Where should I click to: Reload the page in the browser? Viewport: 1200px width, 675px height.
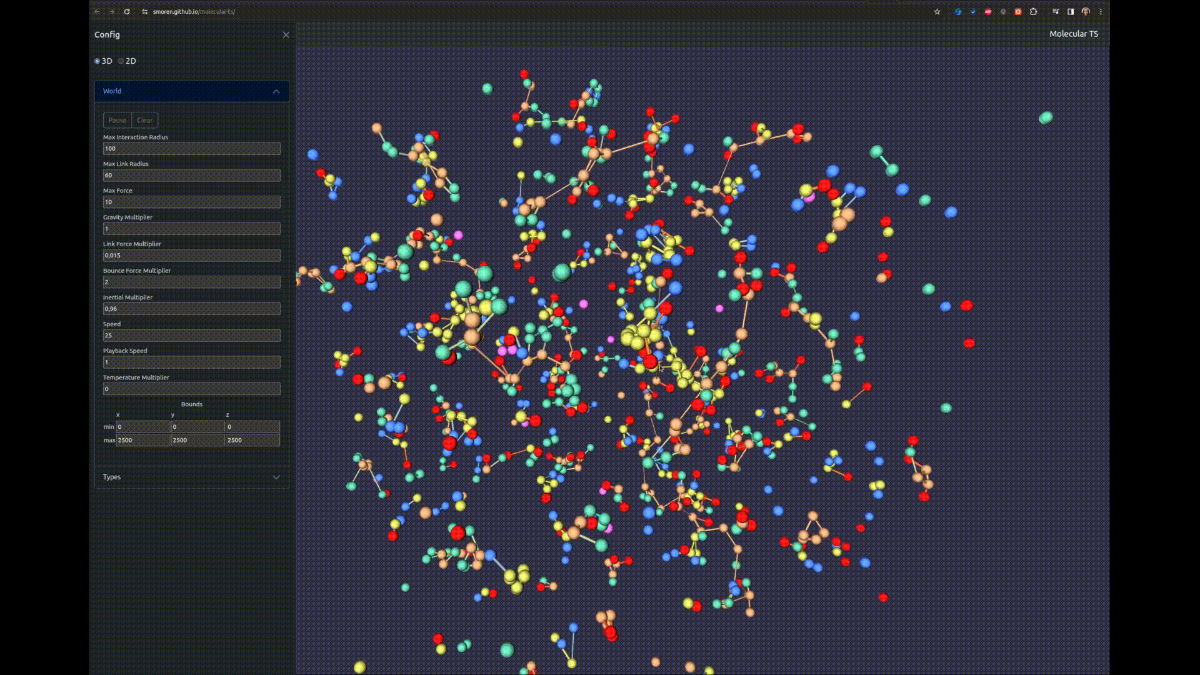point(127,11)
